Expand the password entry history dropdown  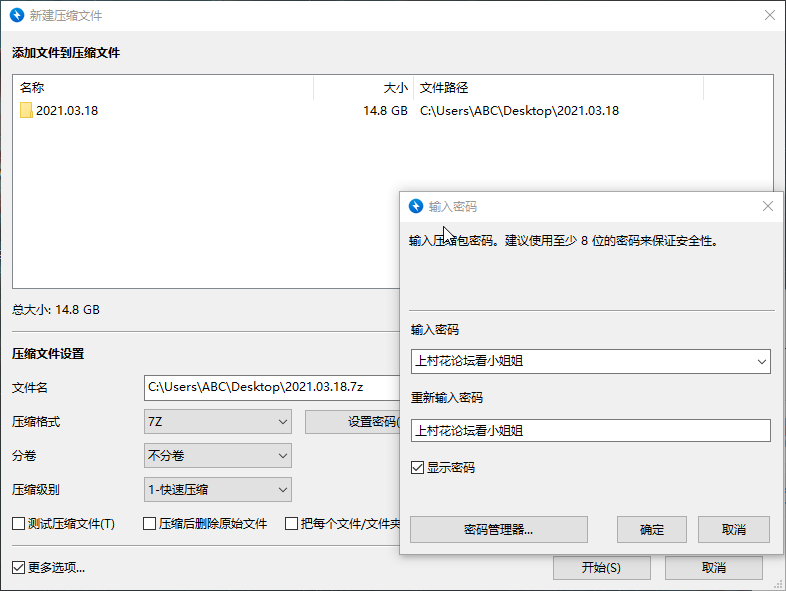click(x=761, y=361)
